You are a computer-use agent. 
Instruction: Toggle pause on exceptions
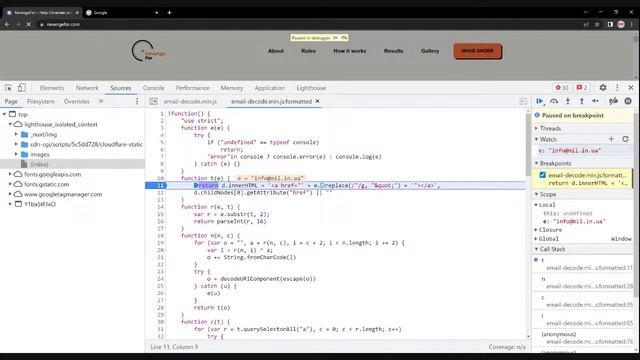pyautogui.click(x=628, y=101)
